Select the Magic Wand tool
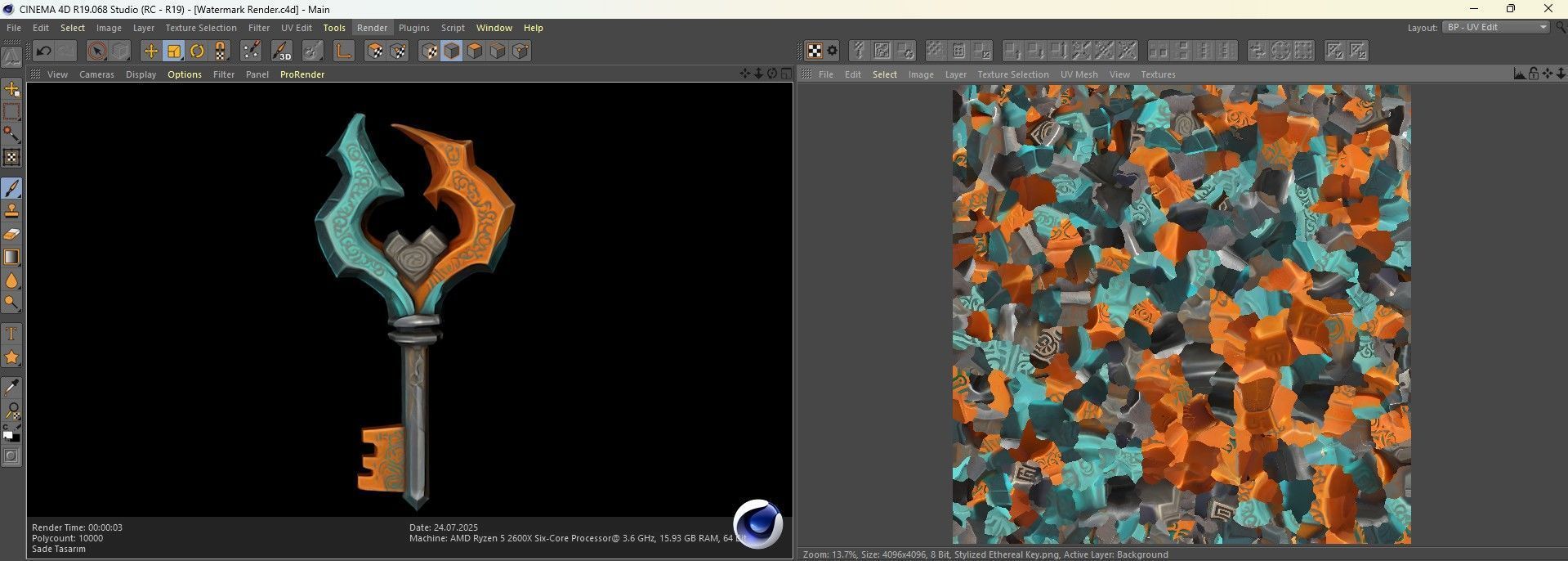Screen dimensions: 1568x561 [x=11, y=134]
